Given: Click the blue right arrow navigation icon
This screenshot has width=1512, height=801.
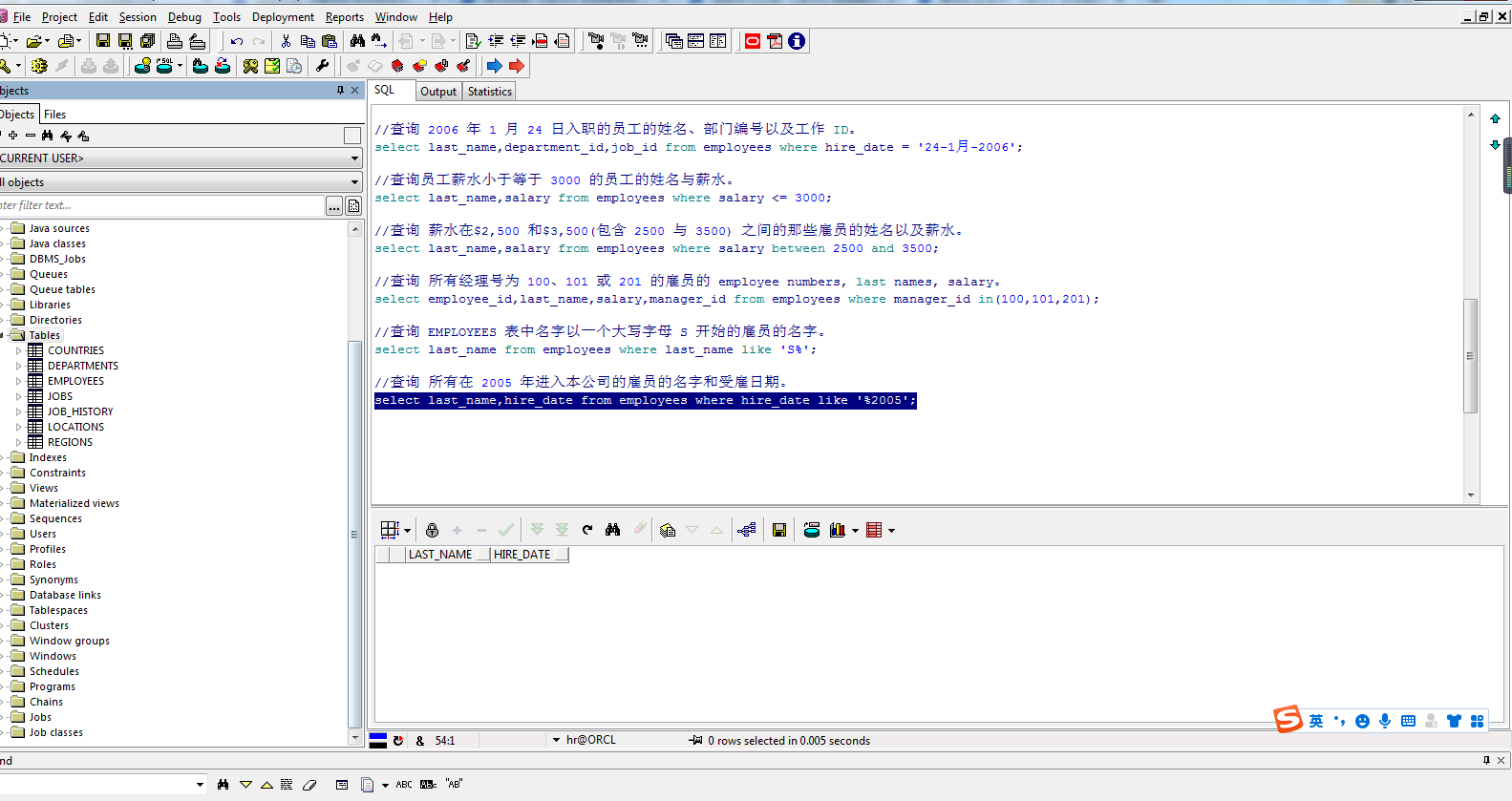Looking at the screenshot, I should (494, 66).
